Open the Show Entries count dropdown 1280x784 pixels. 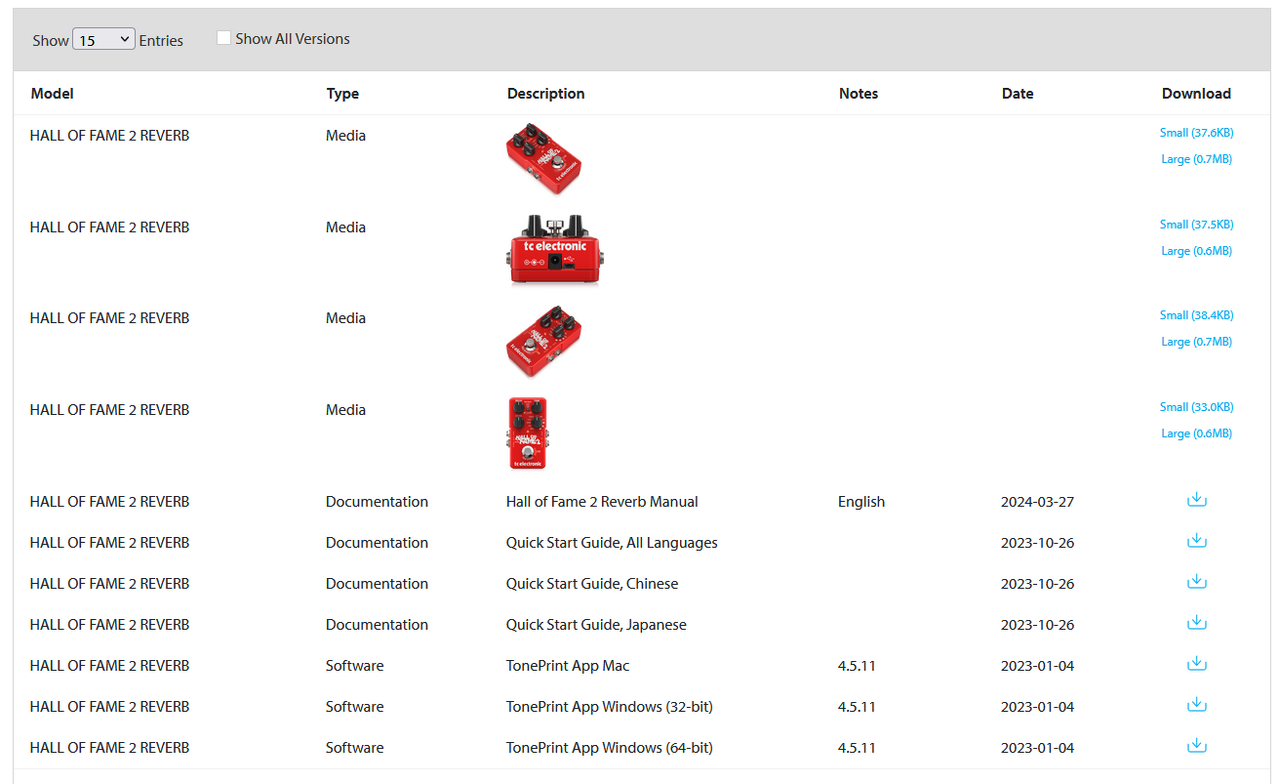pos(104,40)
